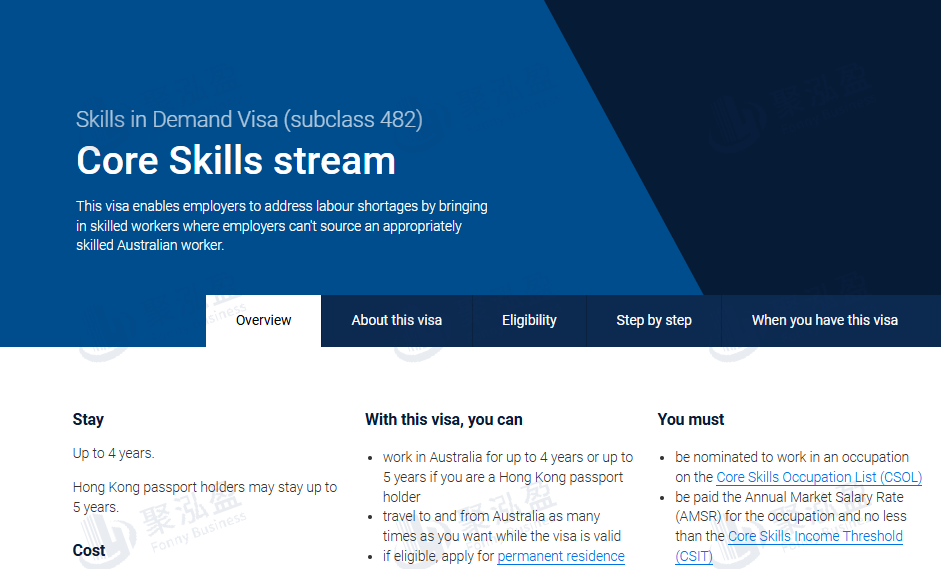Viewport: 941px width, 569px height.
Task: Click the Core Skills stream page title
Action: (236, 161)
